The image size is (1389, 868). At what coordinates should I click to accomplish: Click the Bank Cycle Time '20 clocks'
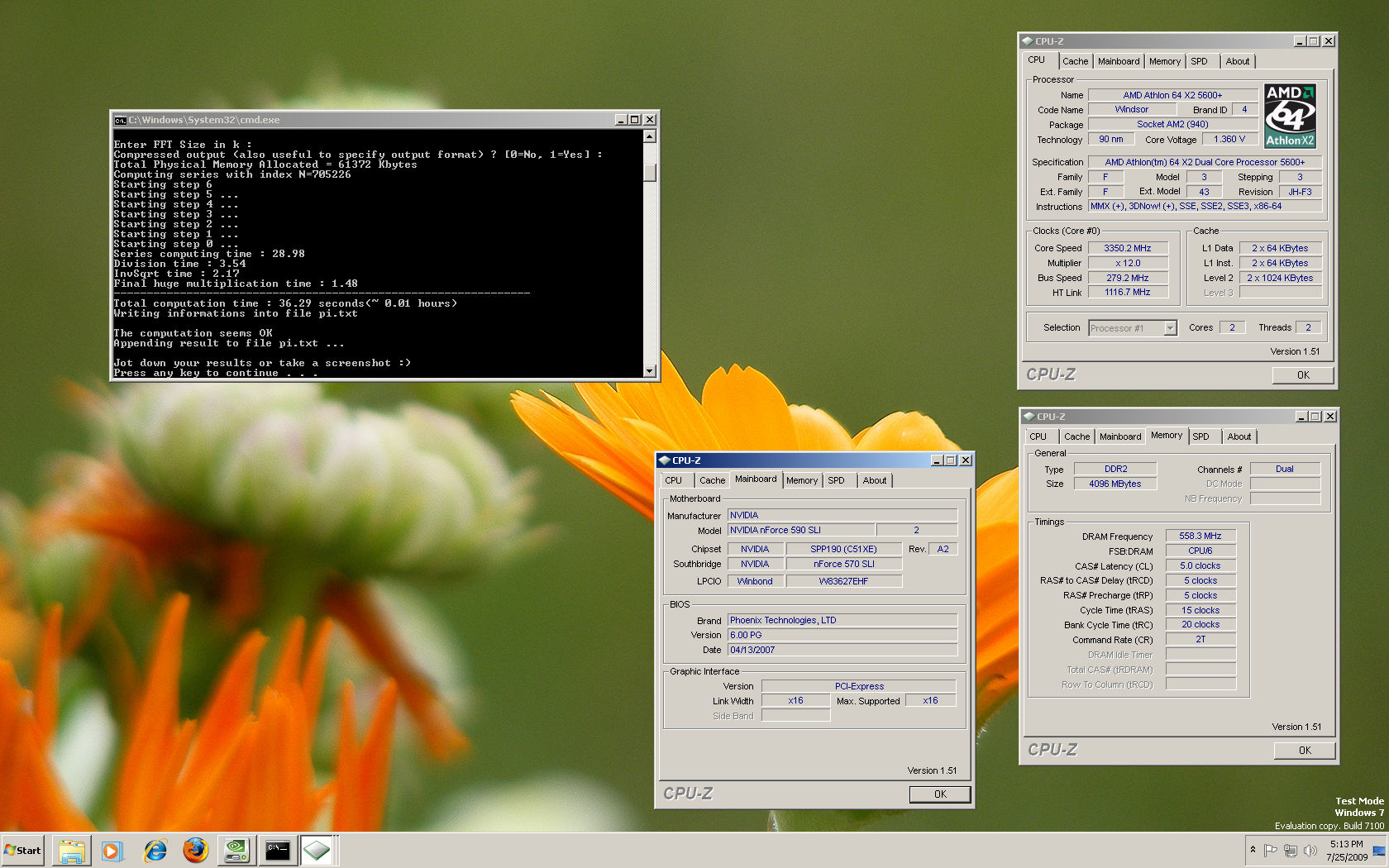coord(1200,624)
